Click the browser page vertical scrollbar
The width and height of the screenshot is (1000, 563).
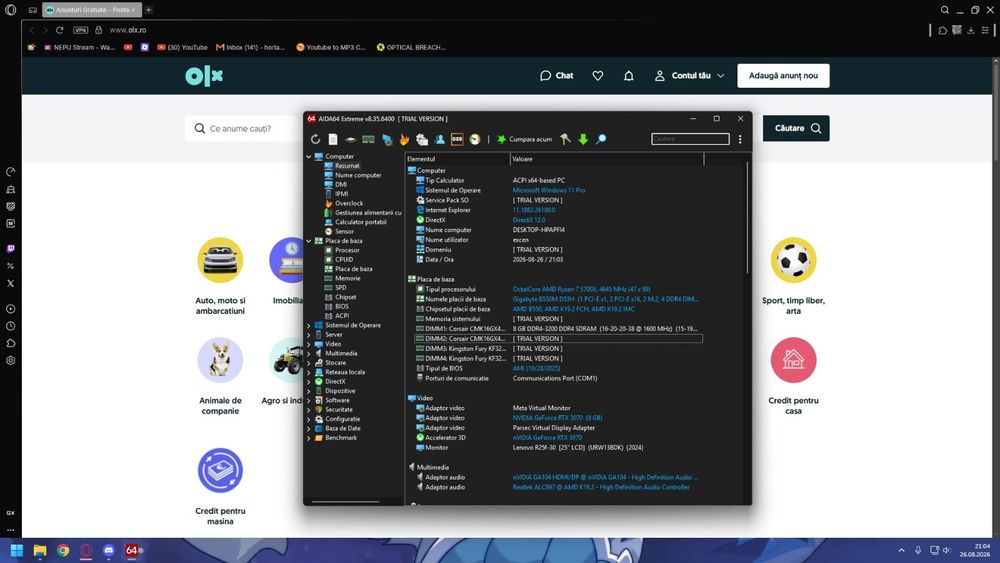click(x=996, y=112)
